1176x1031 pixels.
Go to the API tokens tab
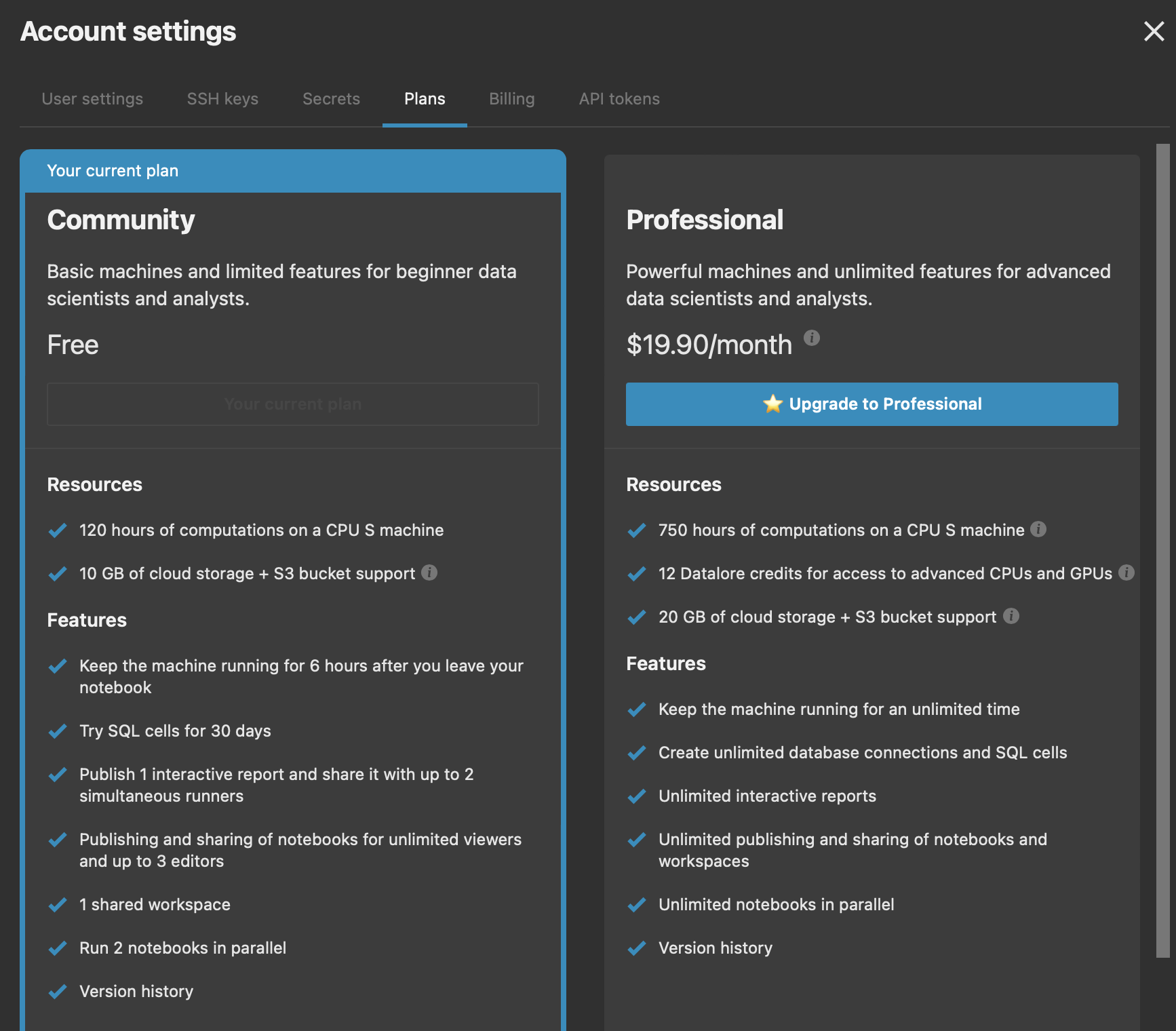click(x=619, y=98)
